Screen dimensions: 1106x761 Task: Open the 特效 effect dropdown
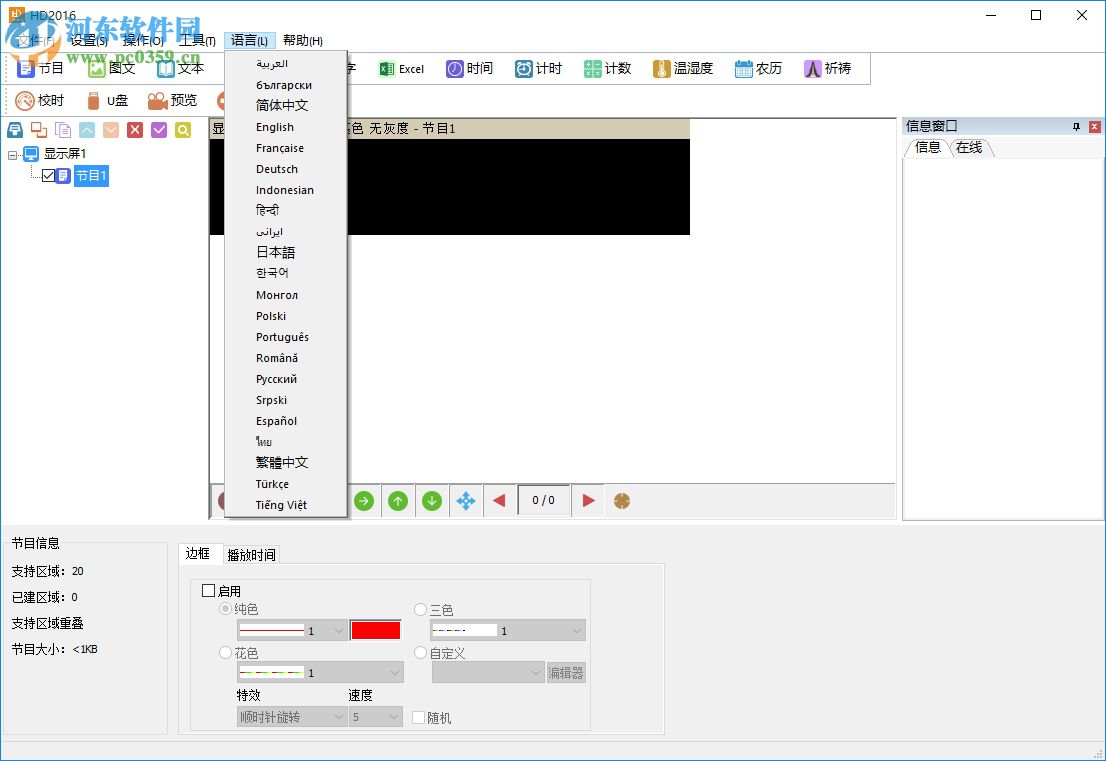[x=290, y=717]
